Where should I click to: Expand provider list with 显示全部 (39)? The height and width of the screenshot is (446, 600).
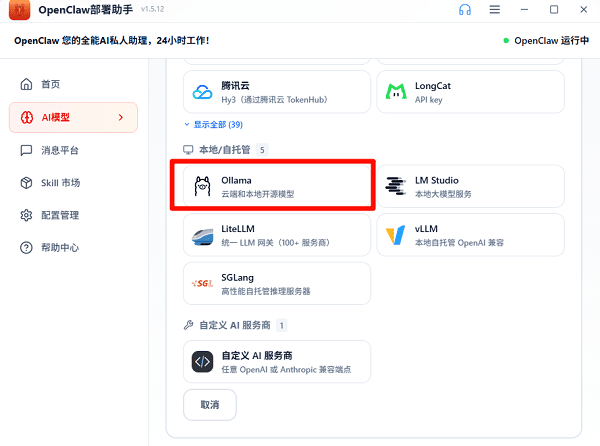pos(214,125)
